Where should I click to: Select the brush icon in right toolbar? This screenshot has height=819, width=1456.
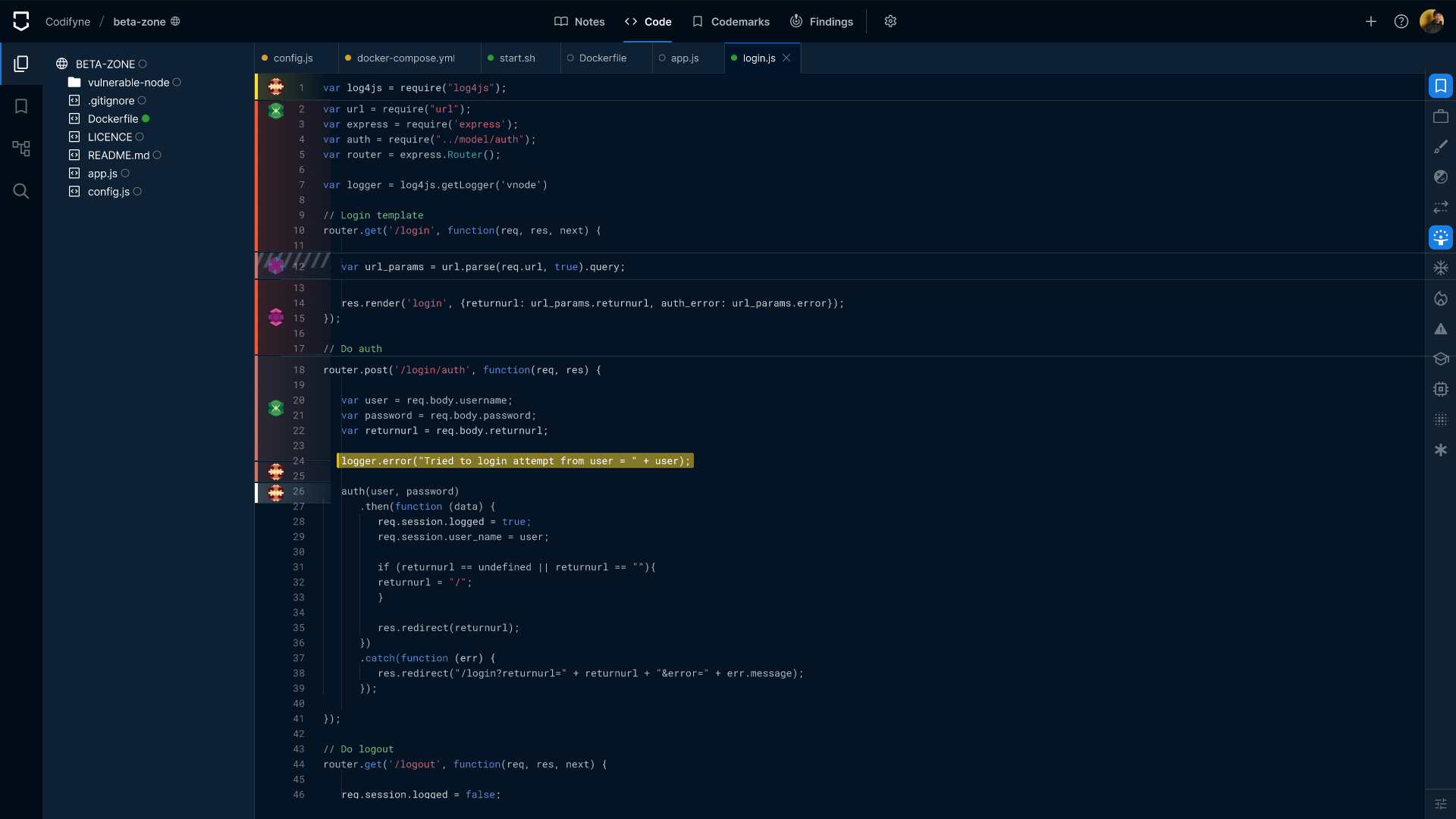point(1440,146)
